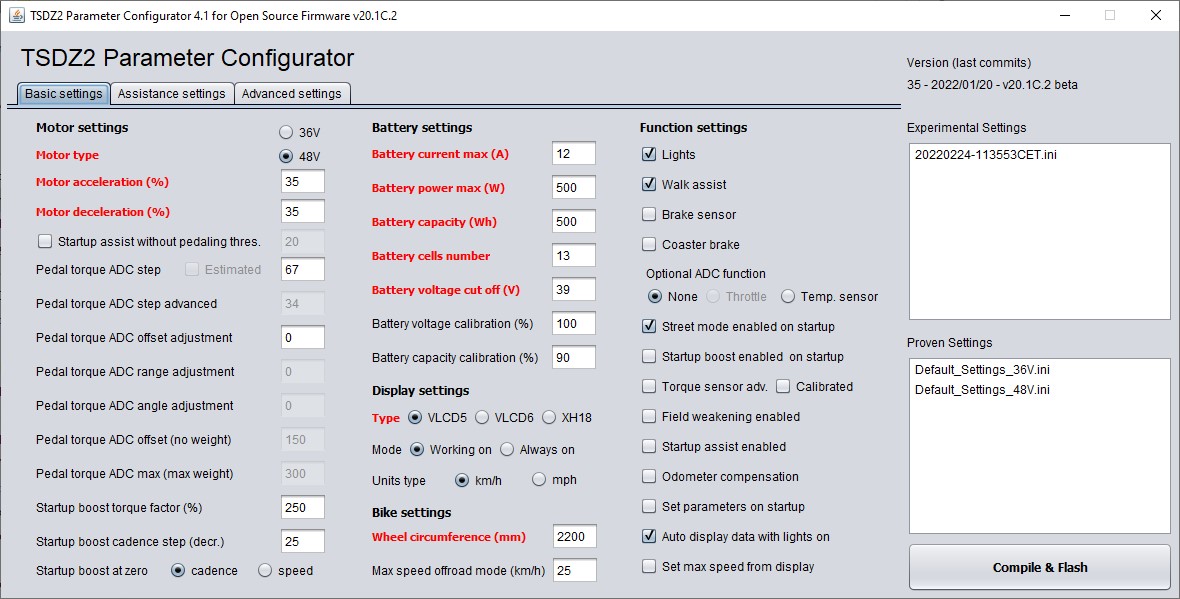This screenshot has height=599, width=1180.
Task: Disable the Lights function checkbox
Action: (x=649, y=155)
